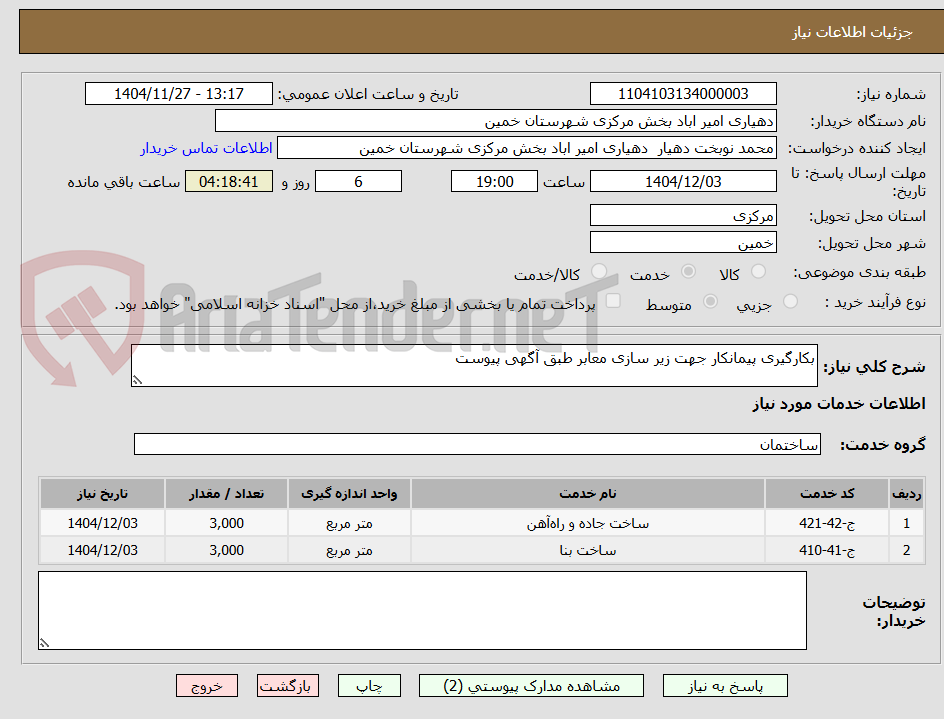Image resolution: width=944 pixels, height=719 pixels.
Task: Click the ساخت جاده و راه‌آهن service name
Action: tap(588, 523)
